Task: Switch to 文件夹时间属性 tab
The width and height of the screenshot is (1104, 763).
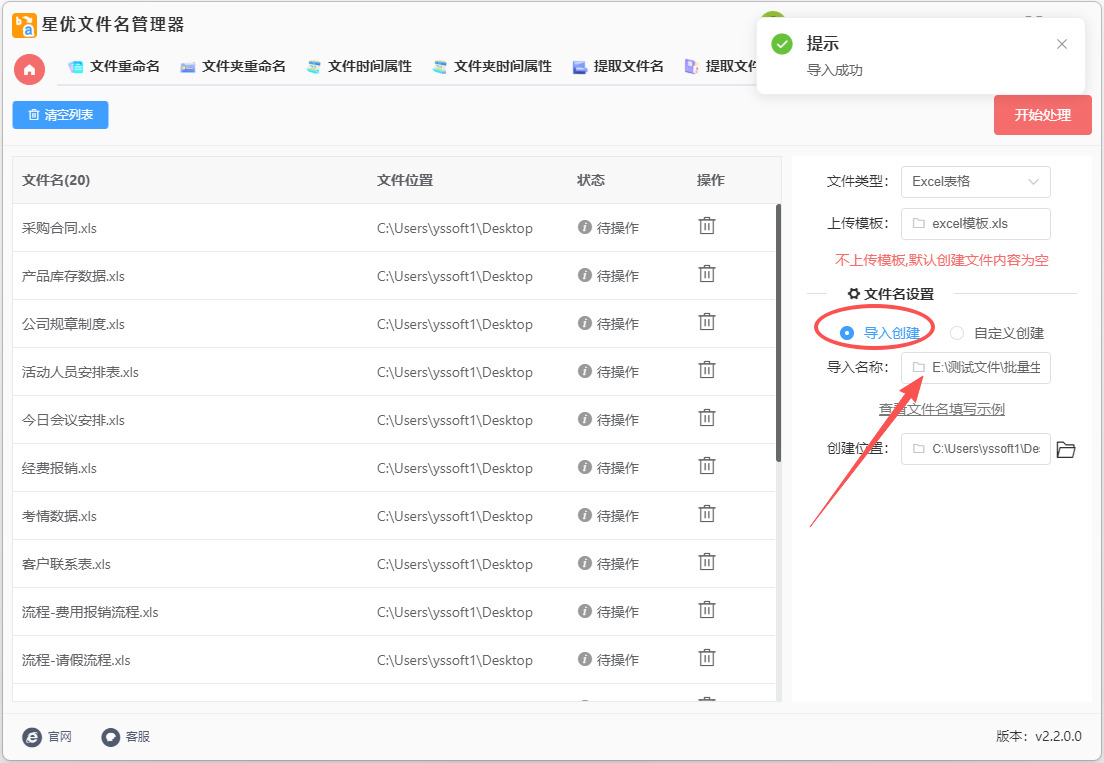Action: (x=492, y=67)
